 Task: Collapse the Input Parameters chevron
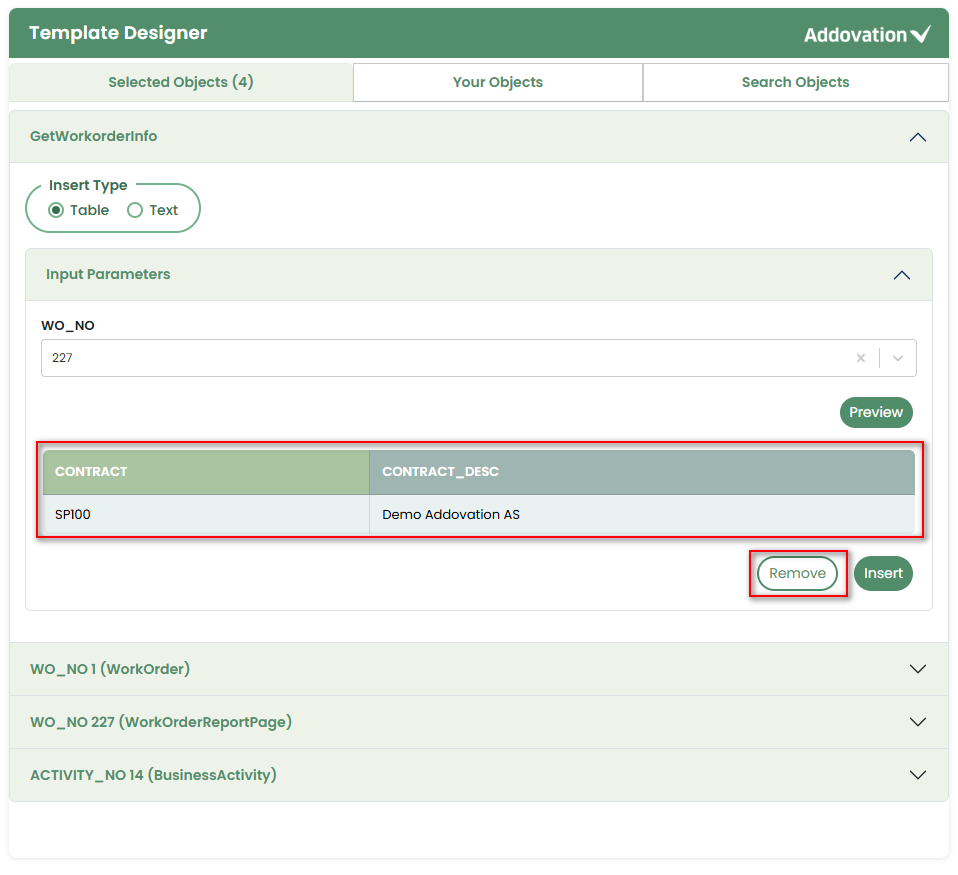click(x=901, y=275)
